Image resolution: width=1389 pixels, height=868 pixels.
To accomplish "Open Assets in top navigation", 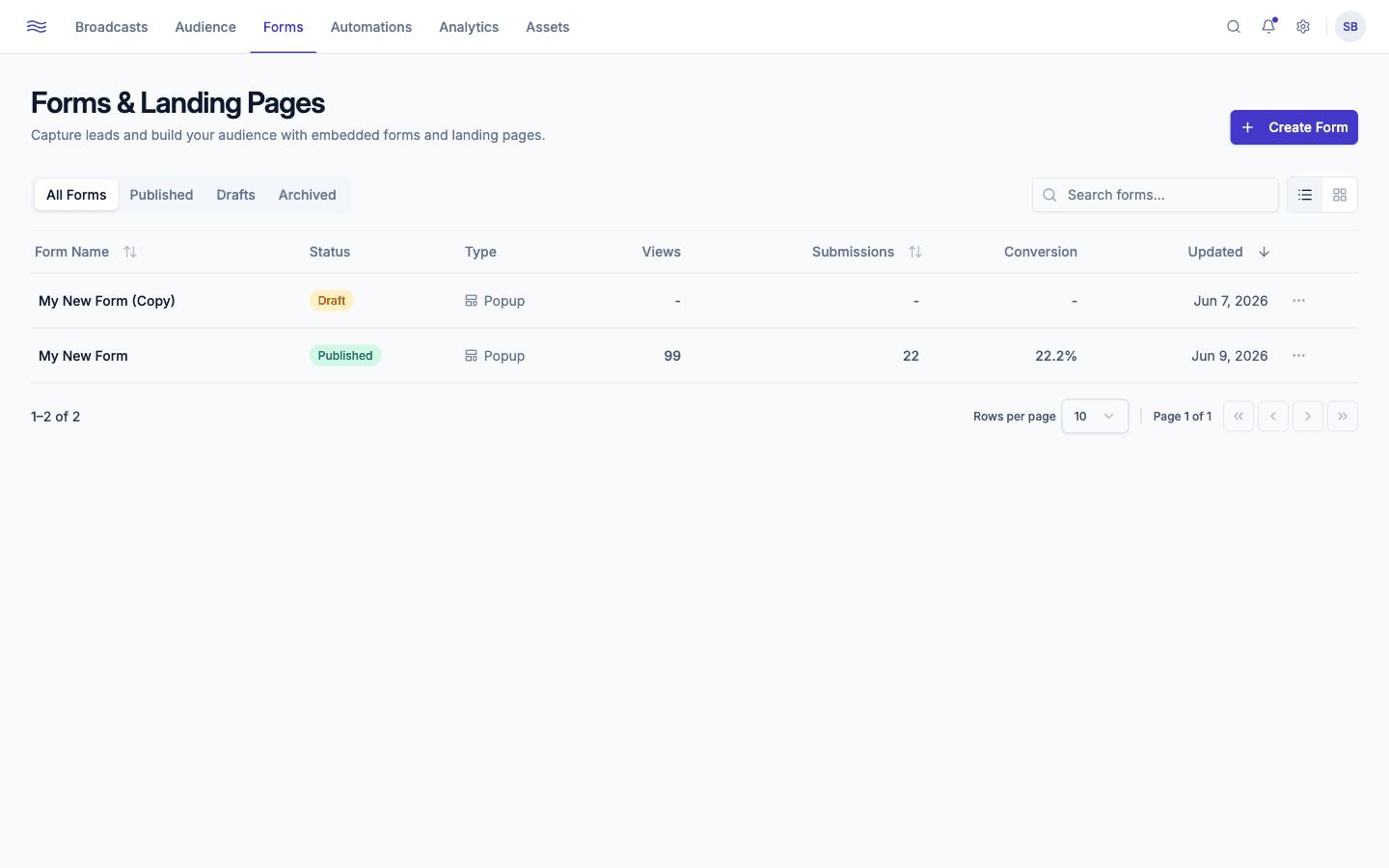I will tap(548, 27).
